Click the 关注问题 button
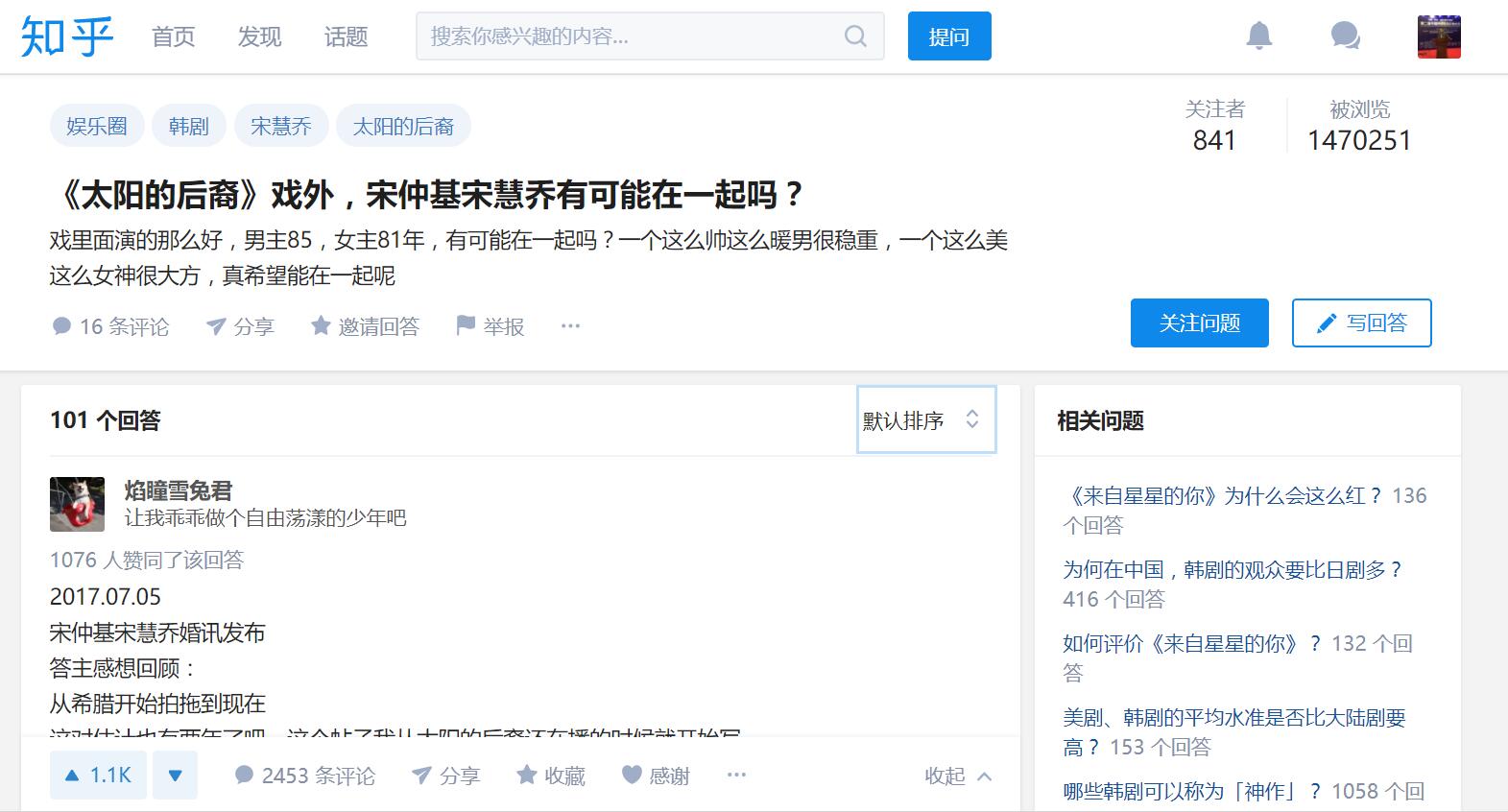1508x812 pixels. pos(1200,322)
